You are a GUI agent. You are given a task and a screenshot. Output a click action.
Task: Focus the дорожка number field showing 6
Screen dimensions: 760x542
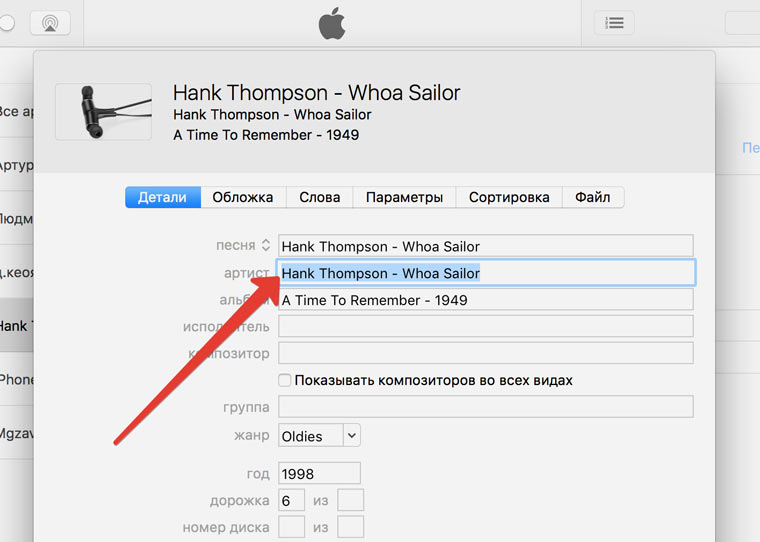tap(291, 500)
